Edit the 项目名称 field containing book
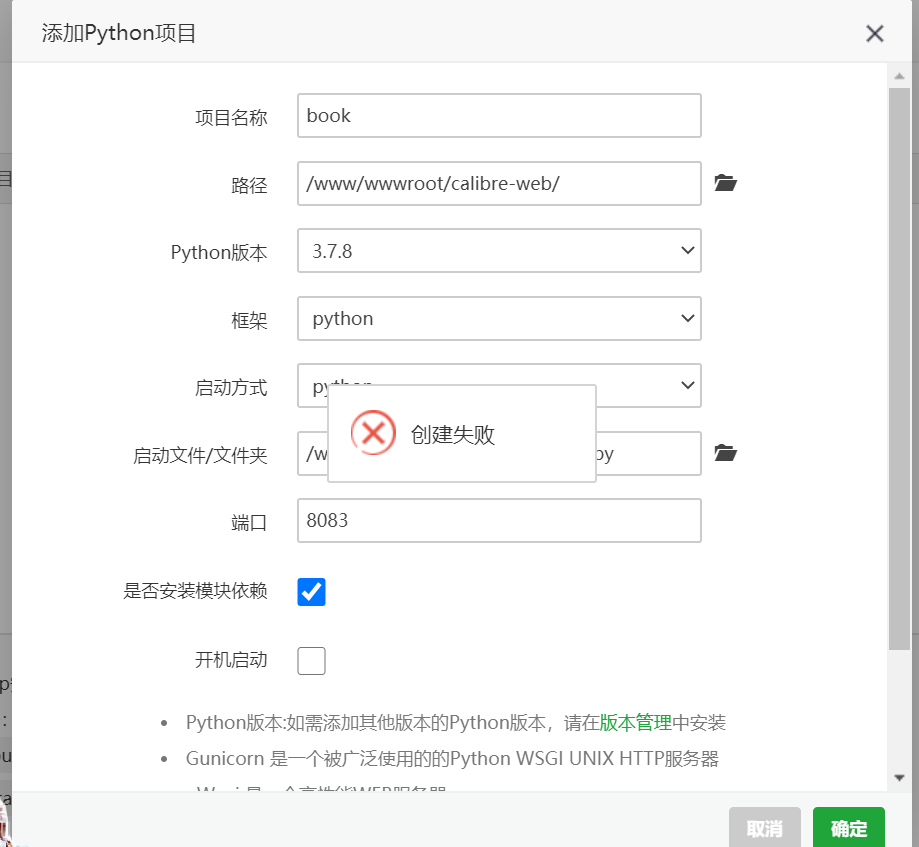The height and width of the screenshot is (847, 919). tap(499, 115)
